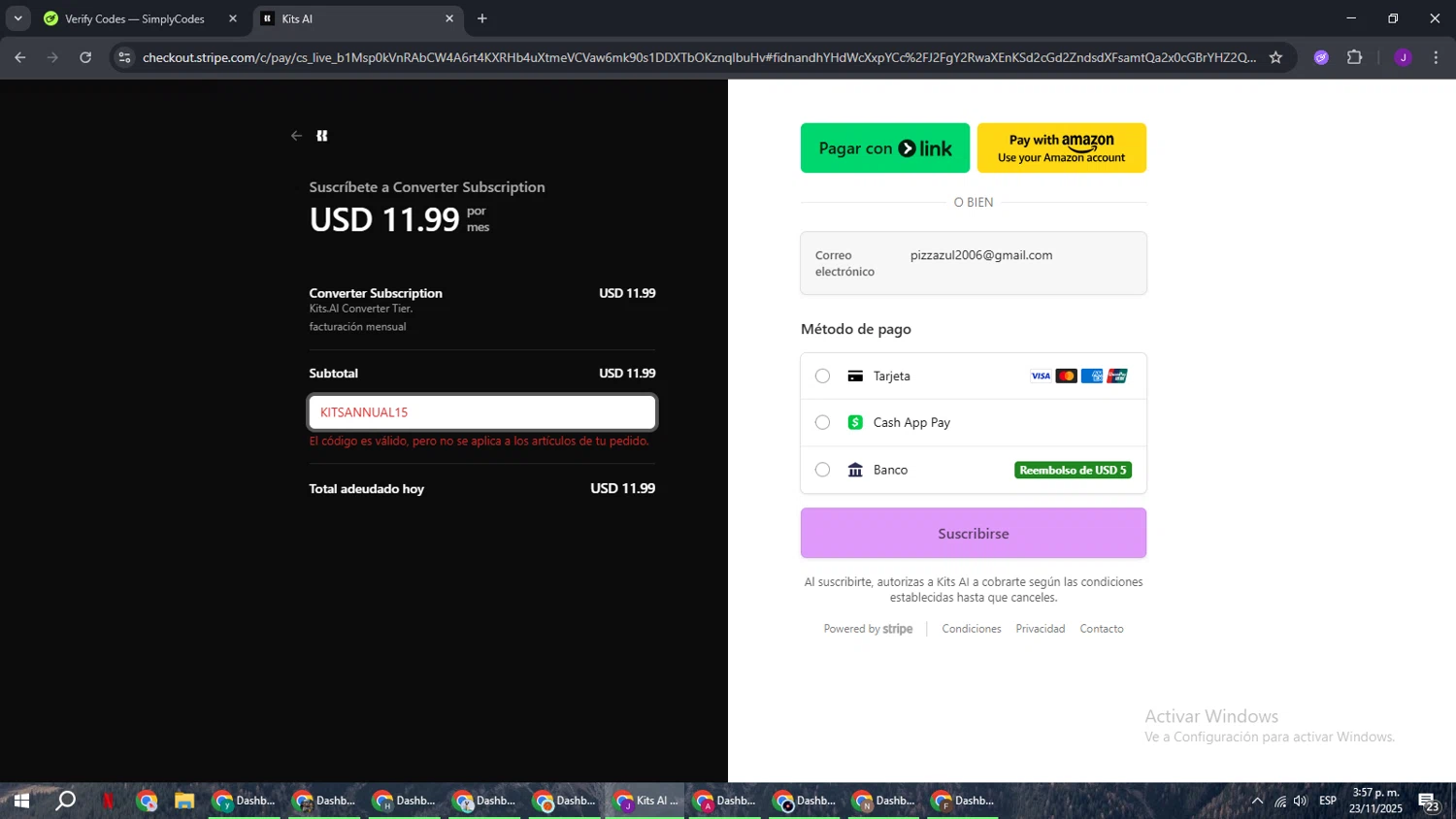
Task: Click the UnionPay logo
Action: [x=1117, y=376]
